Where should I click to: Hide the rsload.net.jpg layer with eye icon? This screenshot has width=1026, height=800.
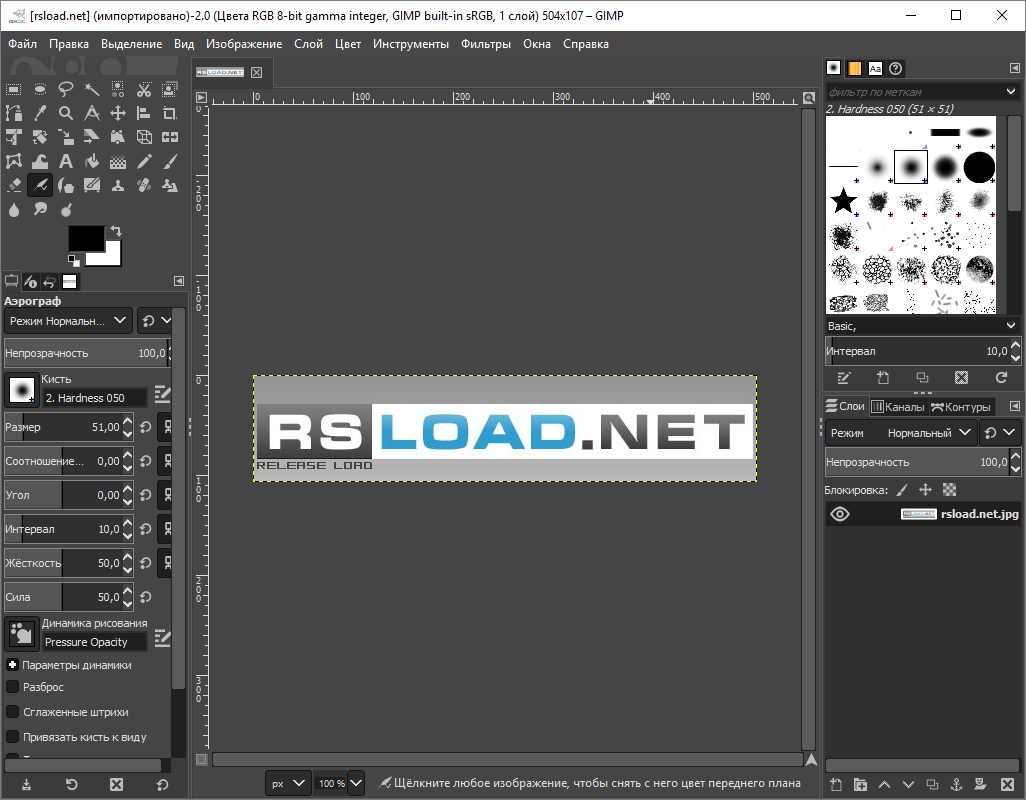[840, 514]
